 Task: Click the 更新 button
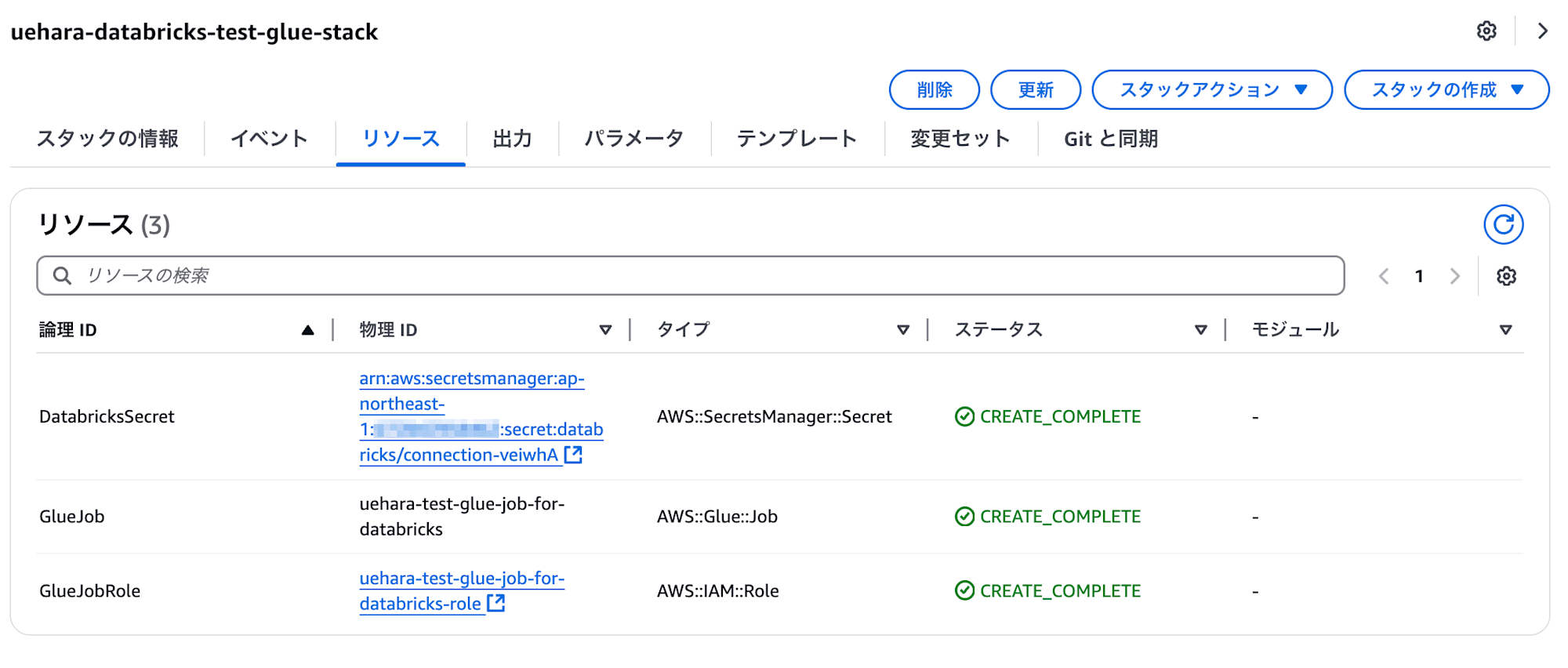pos(1036,89)
